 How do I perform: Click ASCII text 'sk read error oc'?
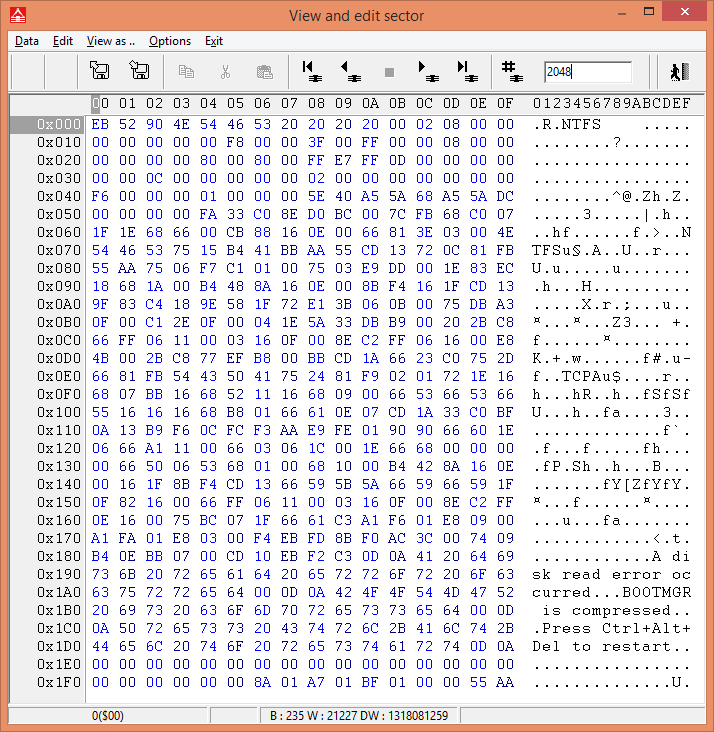tap(611, 574)
